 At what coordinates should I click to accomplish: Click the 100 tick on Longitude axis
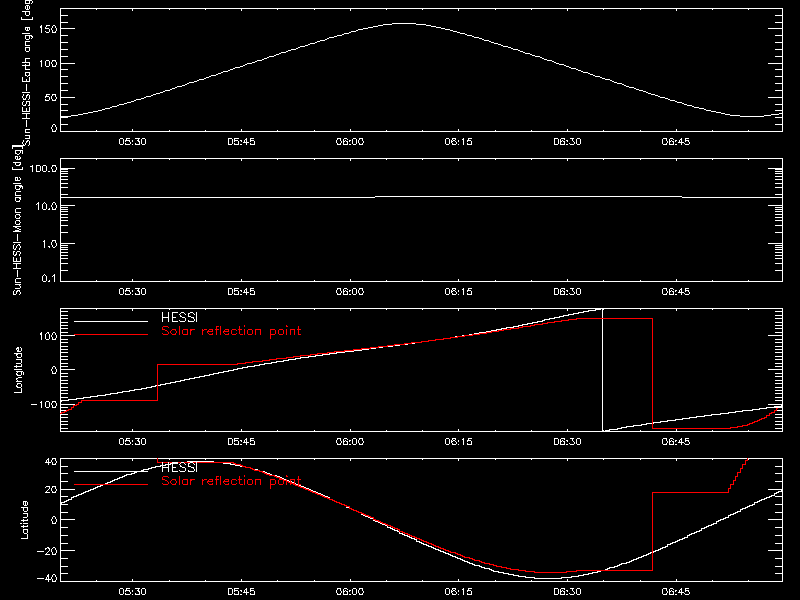pyautogui.click(x=50, y=336)
